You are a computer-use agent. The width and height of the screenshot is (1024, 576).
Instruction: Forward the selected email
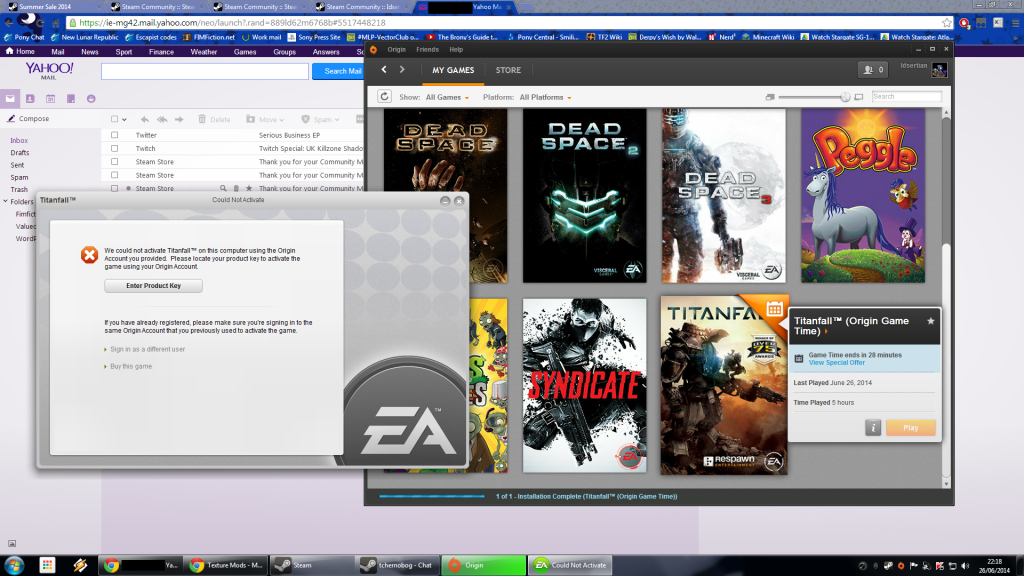click(179, 120)
